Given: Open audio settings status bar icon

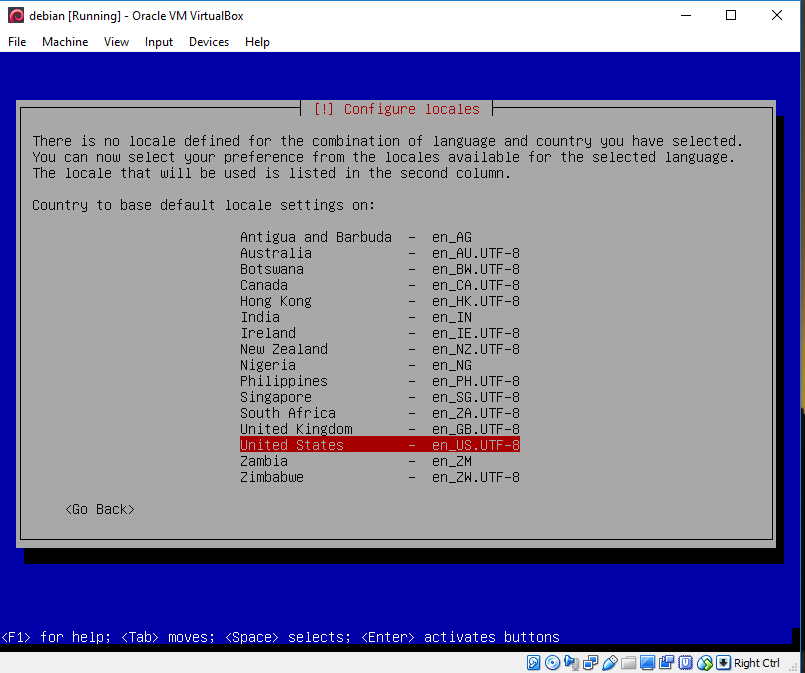Looking at the screenshot, I should tap(571, 663).
